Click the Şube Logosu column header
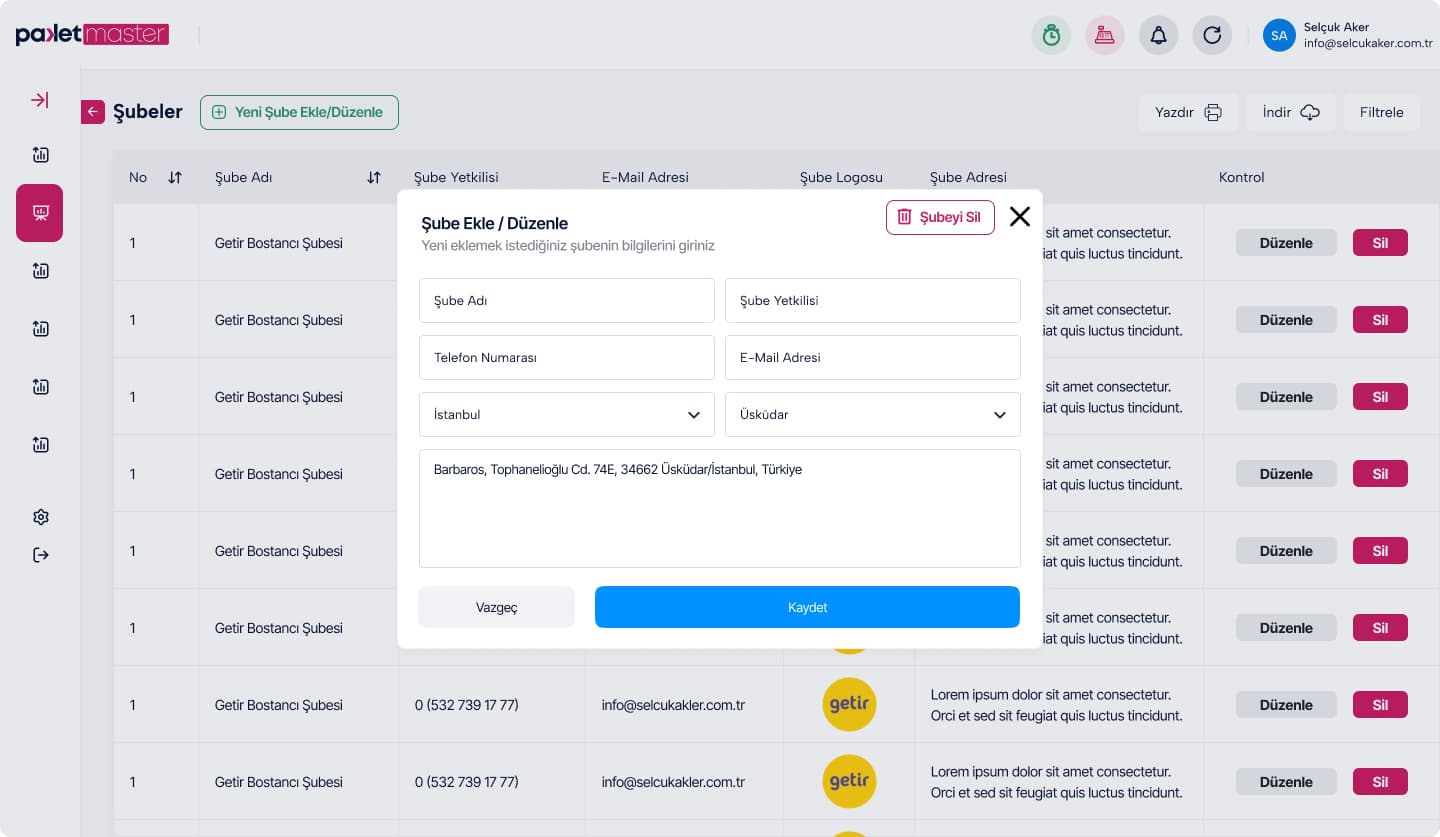This screenshot has height=837, width=1440. tap(841, 177)
